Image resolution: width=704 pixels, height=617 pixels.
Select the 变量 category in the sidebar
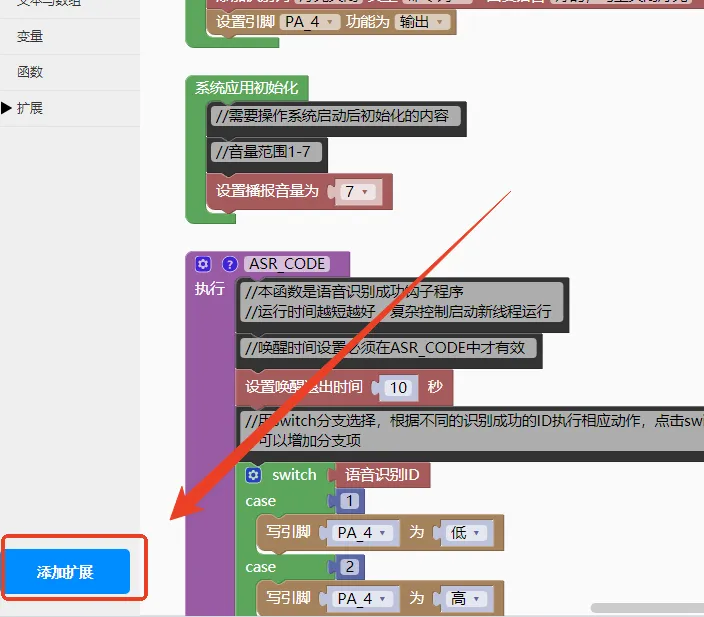(30, 36)
